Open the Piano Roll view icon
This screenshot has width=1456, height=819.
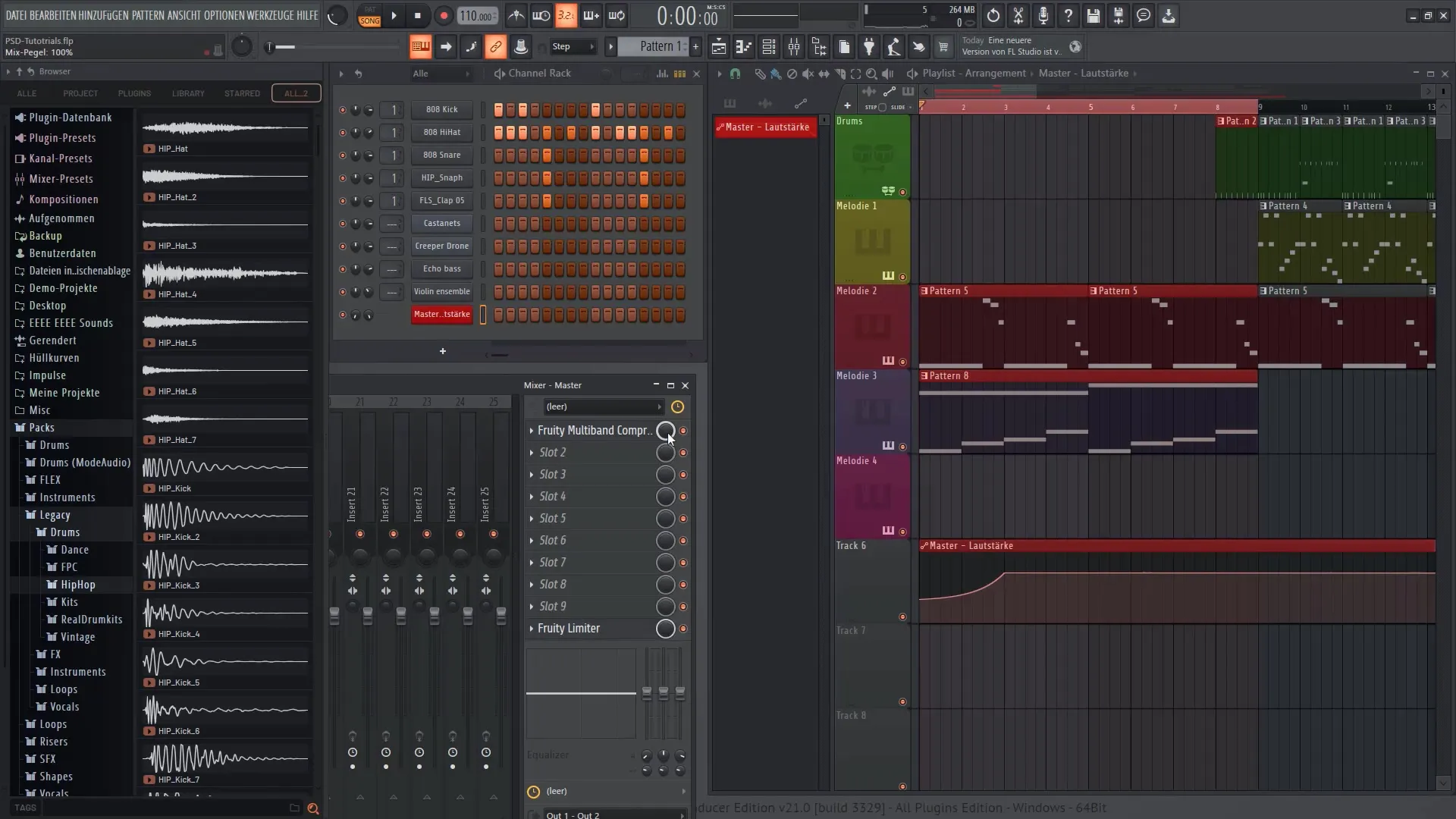tap(743, 47)
